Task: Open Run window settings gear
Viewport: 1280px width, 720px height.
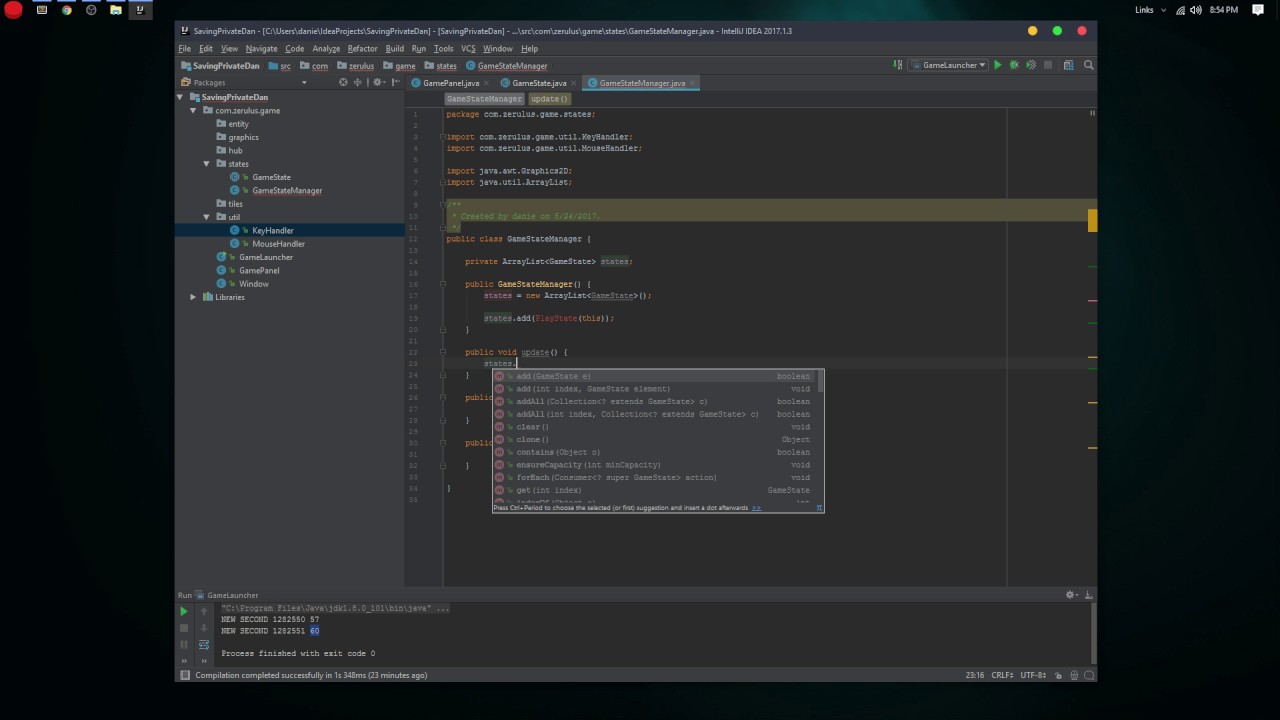Action: pos(1071,595)
